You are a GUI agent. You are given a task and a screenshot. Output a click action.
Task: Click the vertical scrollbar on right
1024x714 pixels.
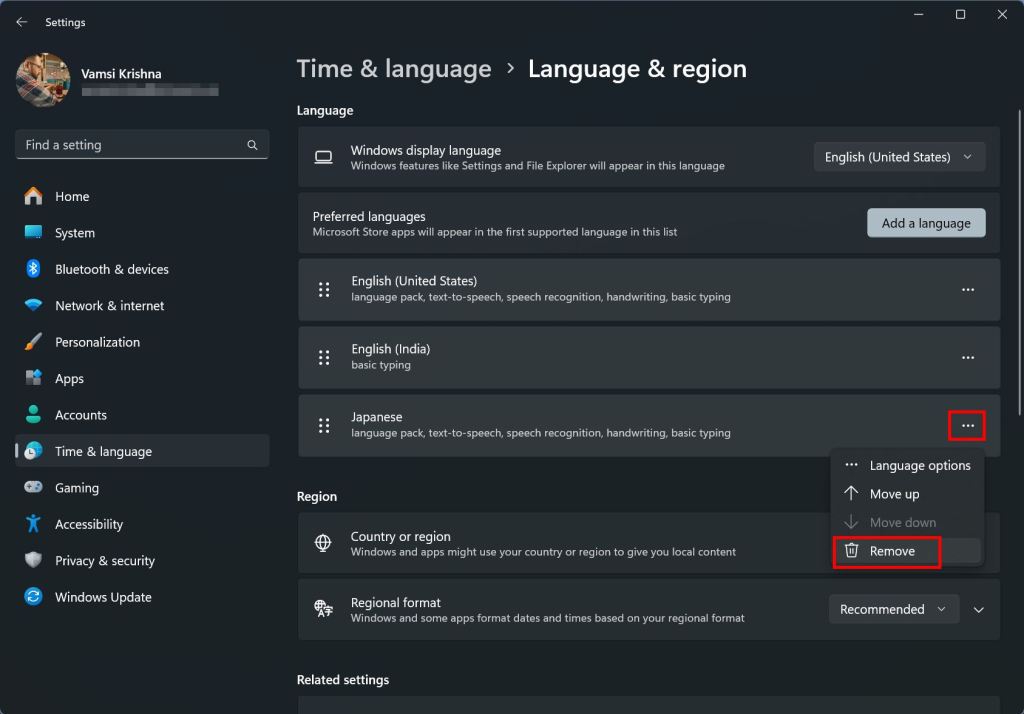(1019, 261)
